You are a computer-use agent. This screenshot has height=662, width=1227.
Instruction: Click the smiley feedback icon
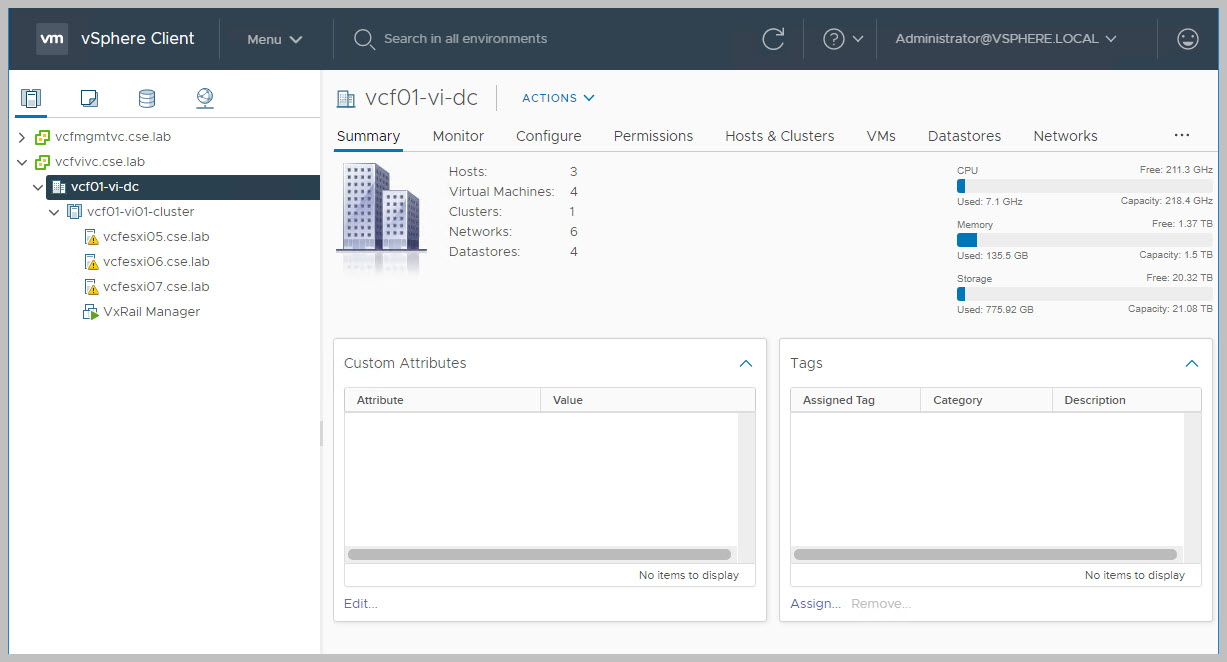coord(1187,39)
